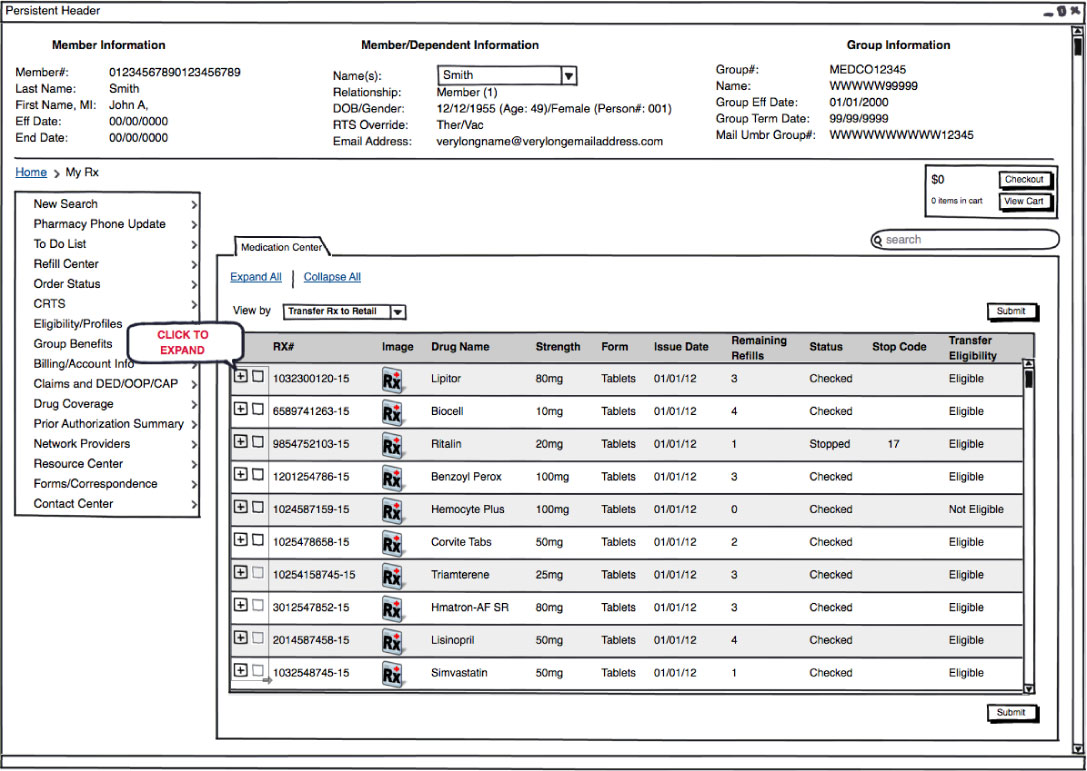The height and width of the screenshot is (771, 1087).
Task: Click the page scrollbar down arrow
Action: pyautogui.click(x=1077, y=749)
